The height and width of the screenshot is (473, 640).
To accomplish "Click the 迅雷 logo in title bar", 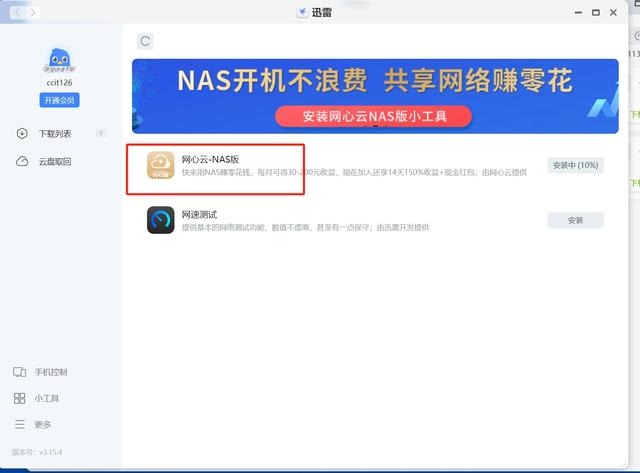I will [302, 13].
